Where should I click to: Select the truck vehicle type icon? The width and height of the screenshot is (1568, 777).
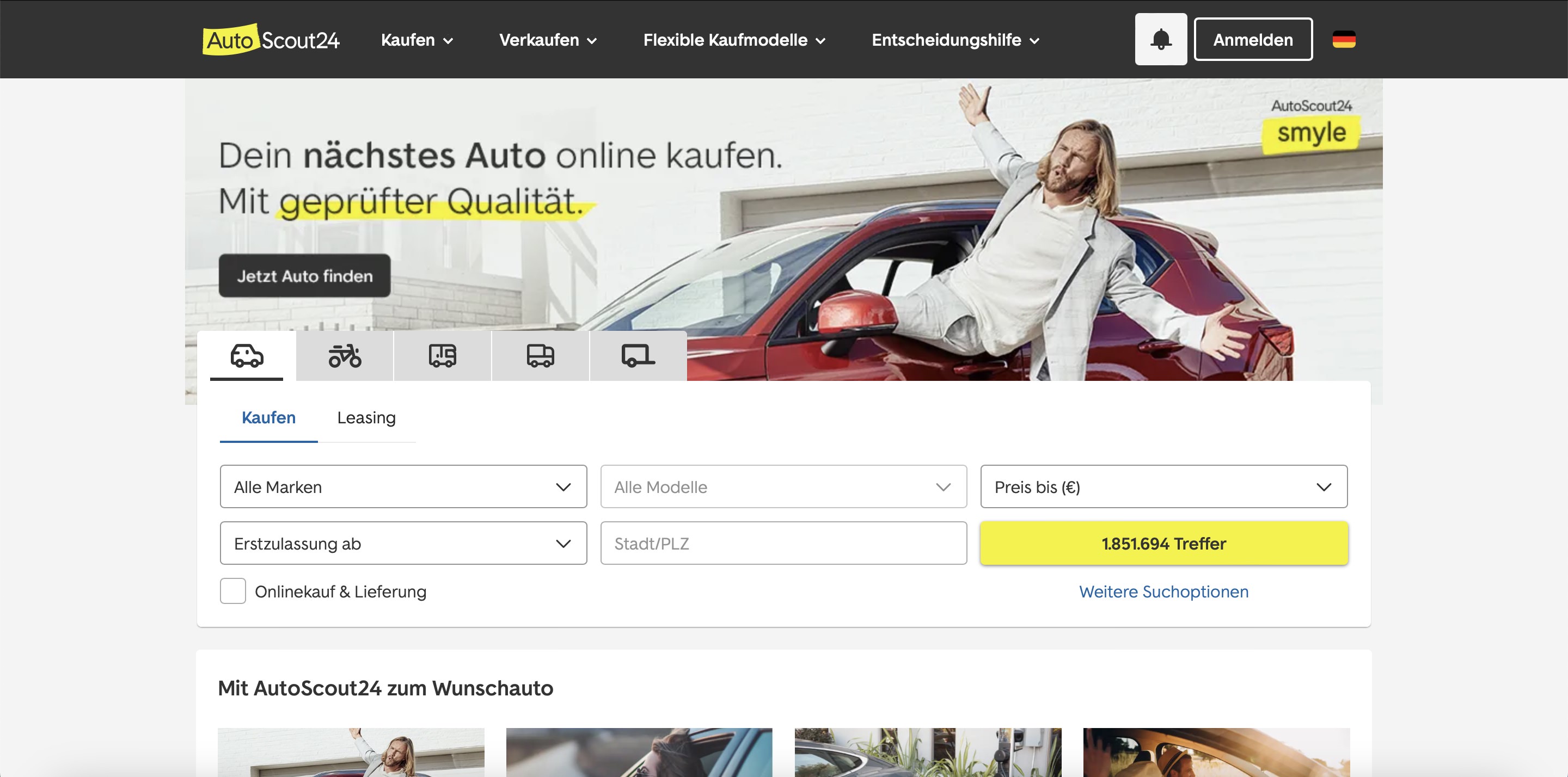540,355
